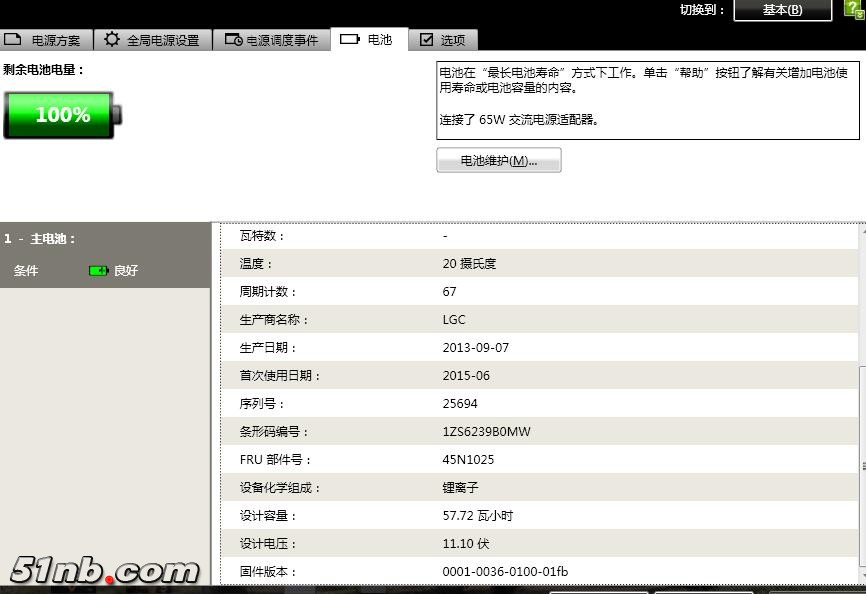Screen dimensions: 866x594
Task: Click the 设计容量 row label
Action: point(268,516)
